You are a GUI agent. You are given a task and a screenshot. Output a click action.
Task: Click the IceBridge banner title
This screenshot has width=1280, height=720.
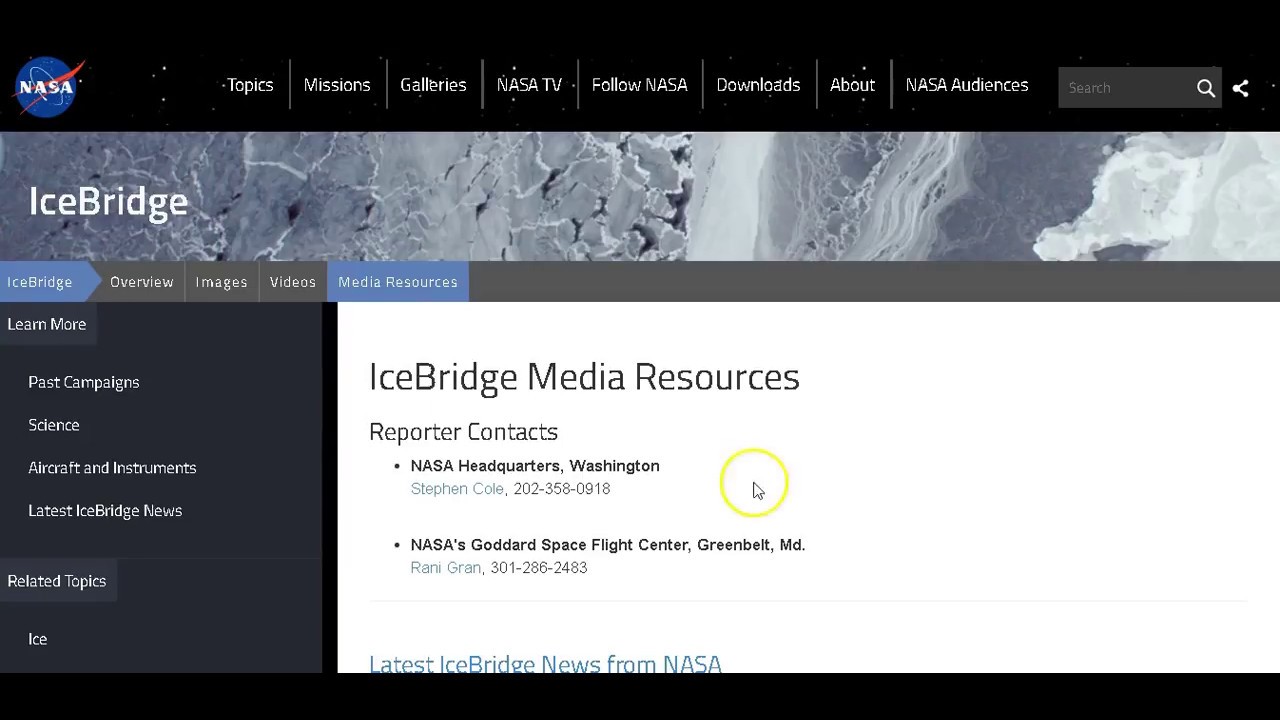108,201
